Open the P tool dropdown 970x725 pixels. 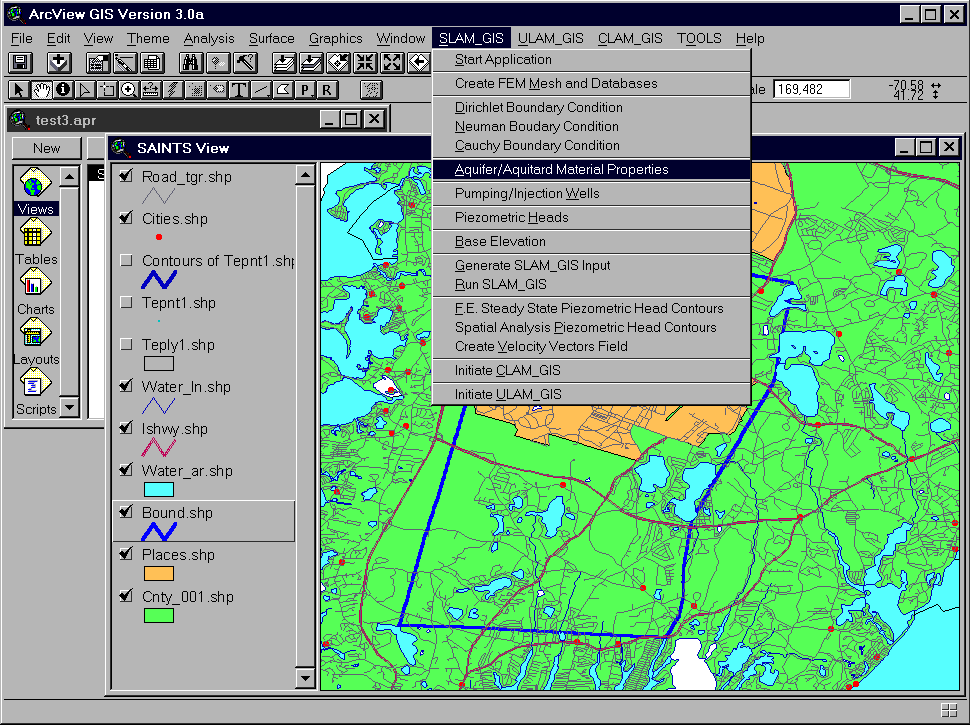[x=304, y=90]
